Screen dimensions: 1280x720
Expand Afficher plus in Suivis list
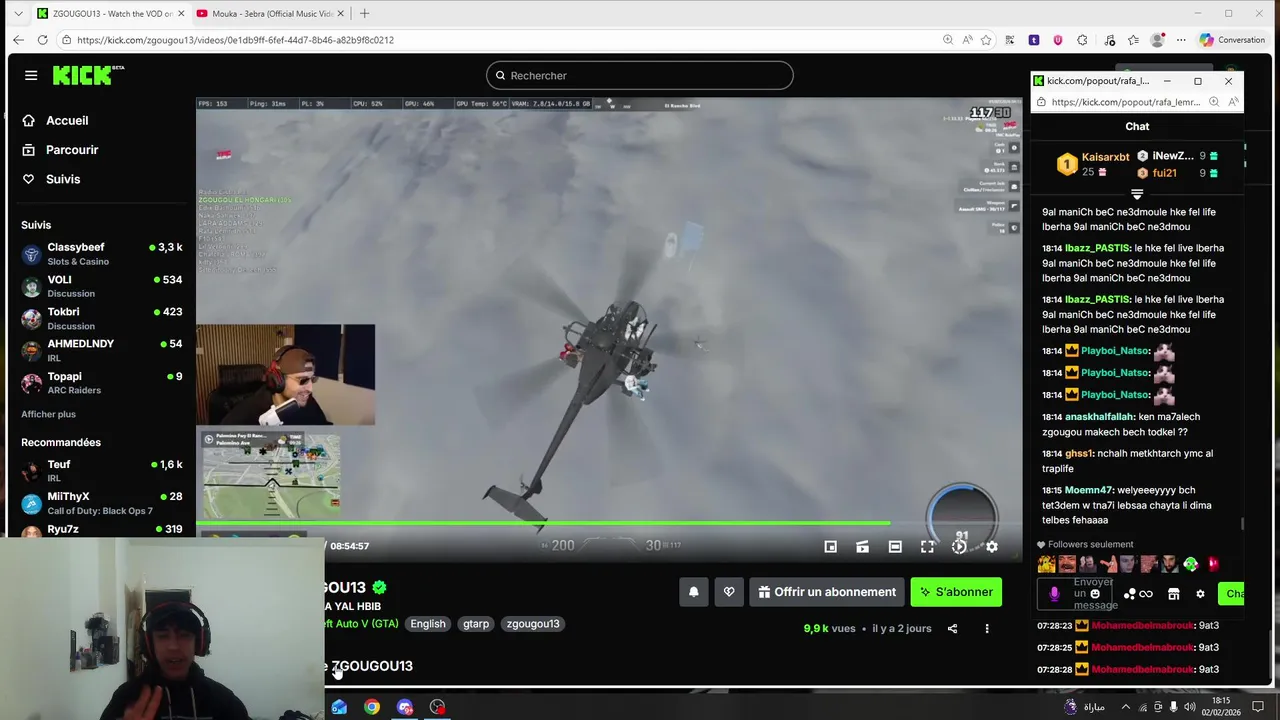(x=48, y=414)
